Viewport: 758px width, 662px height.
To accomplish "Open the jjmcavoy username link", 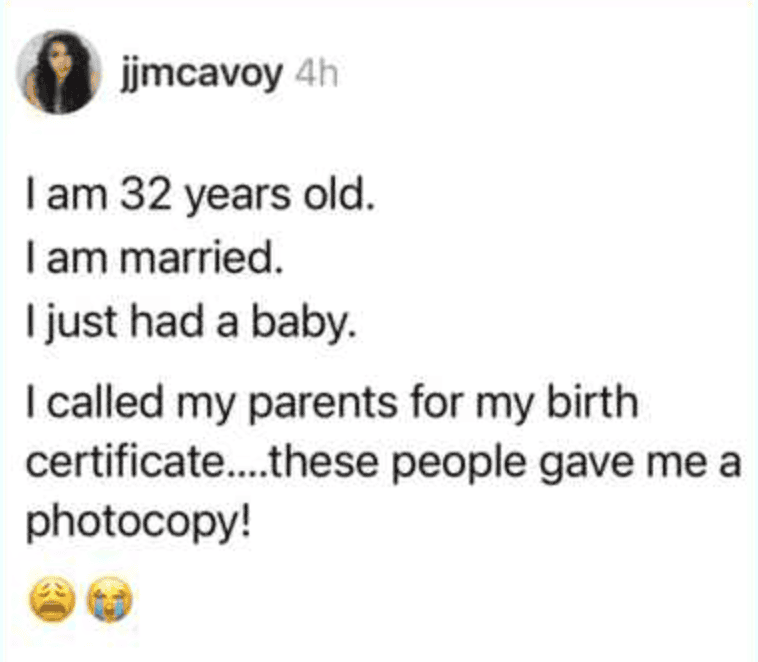I will tap(200, 75).
